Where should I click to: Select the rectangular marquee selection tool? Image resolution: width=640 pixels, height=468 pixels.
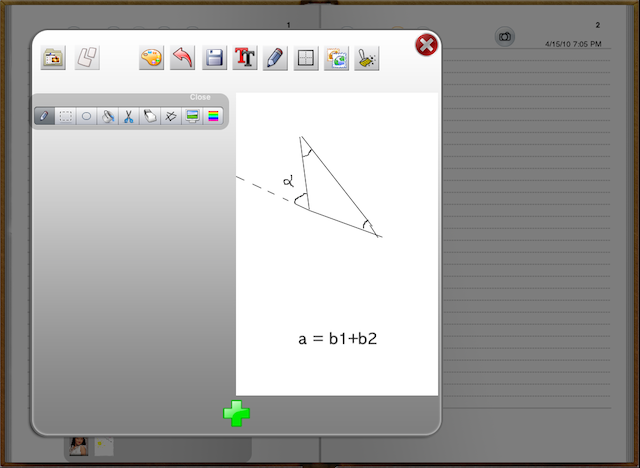65,116
